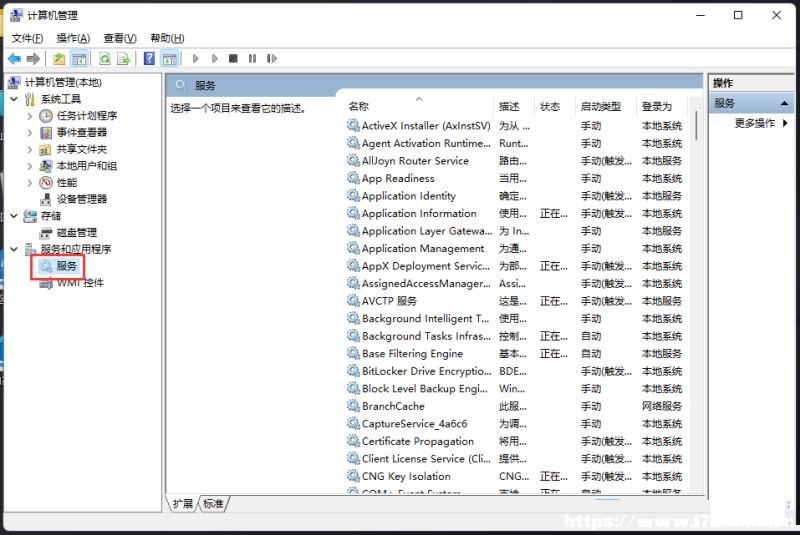Select 本地用户和组 in the tree

[87, 166]
